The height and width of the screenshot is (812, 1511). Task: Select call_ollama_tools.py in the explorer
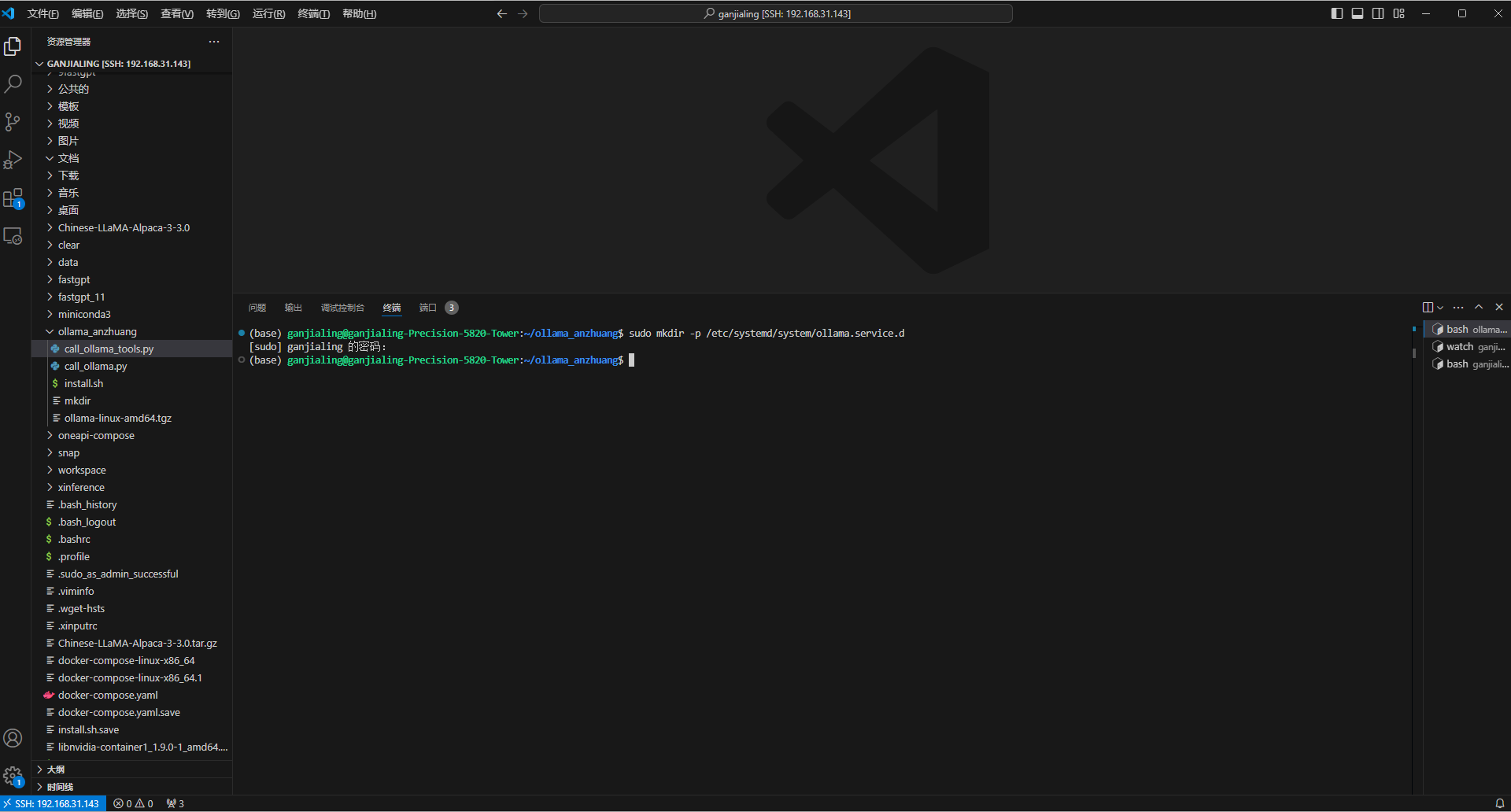pos(131,349)
